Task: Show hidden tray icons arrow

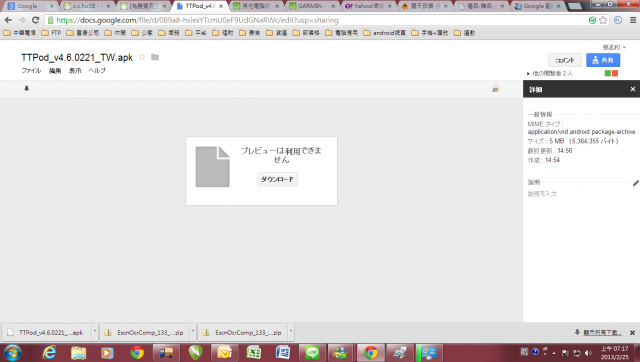Action: [554, 353]
